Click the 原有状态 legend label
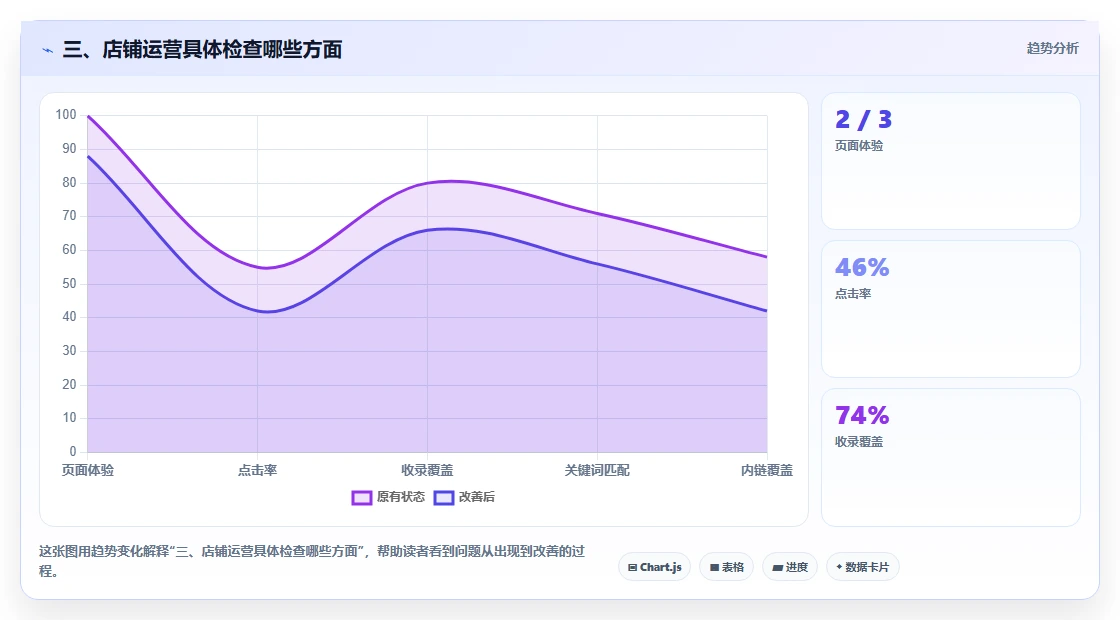This screenshot has height=620, width=1120. click(401, 497)
